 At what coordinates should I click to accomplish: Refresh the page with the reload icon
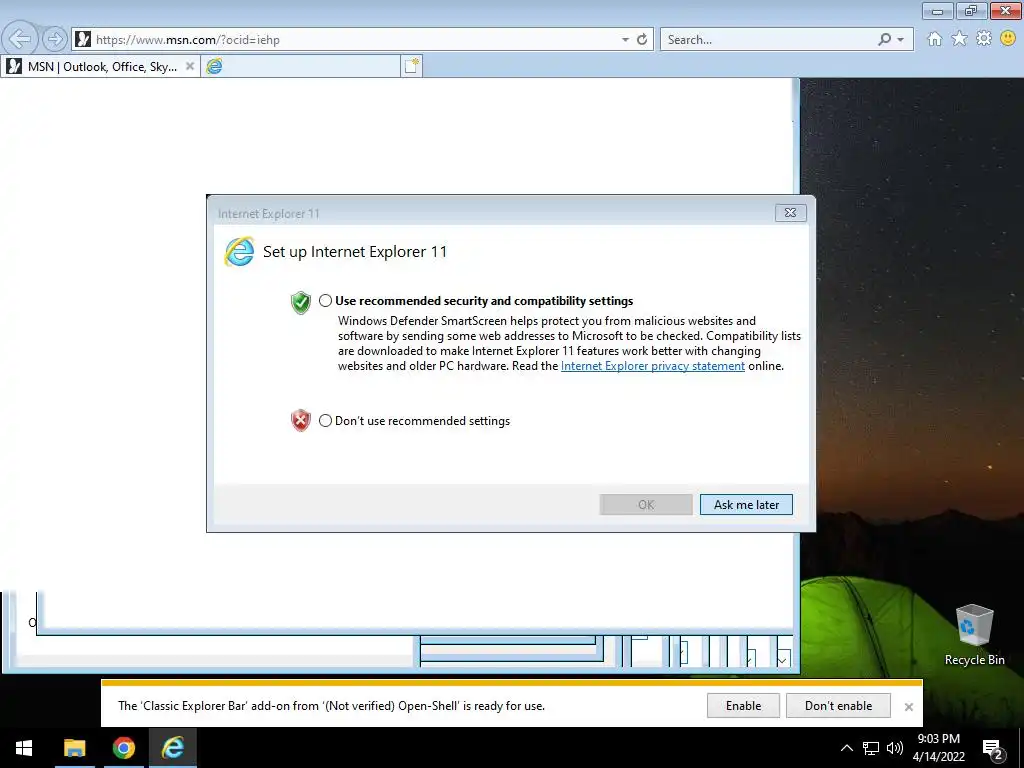pos(642,40)
